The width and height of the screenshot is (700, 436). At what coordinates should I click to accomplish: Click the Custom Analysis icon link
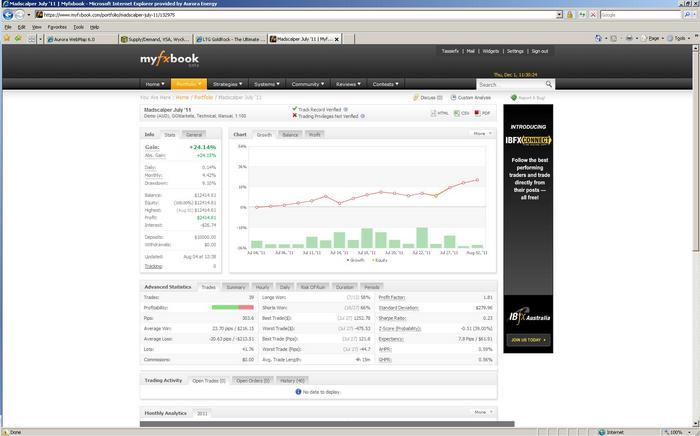click(x=471, y=97)
